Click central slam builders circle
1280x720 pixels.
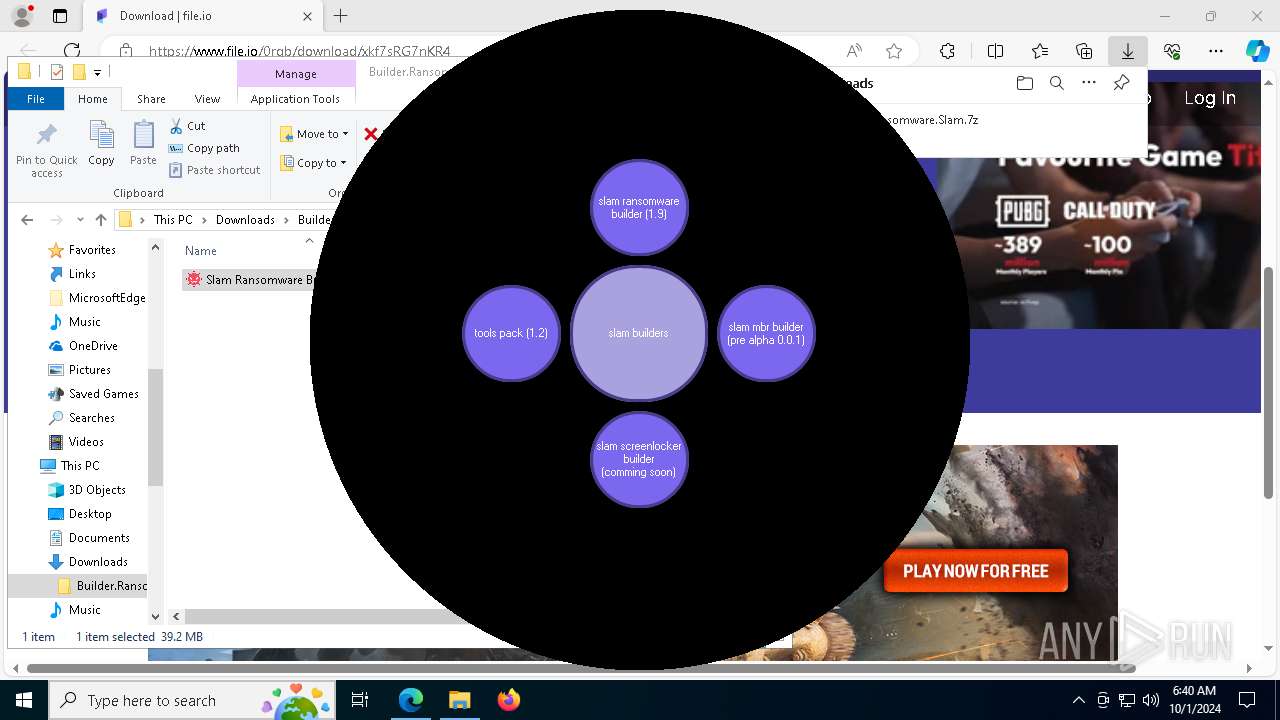(639, 333)
